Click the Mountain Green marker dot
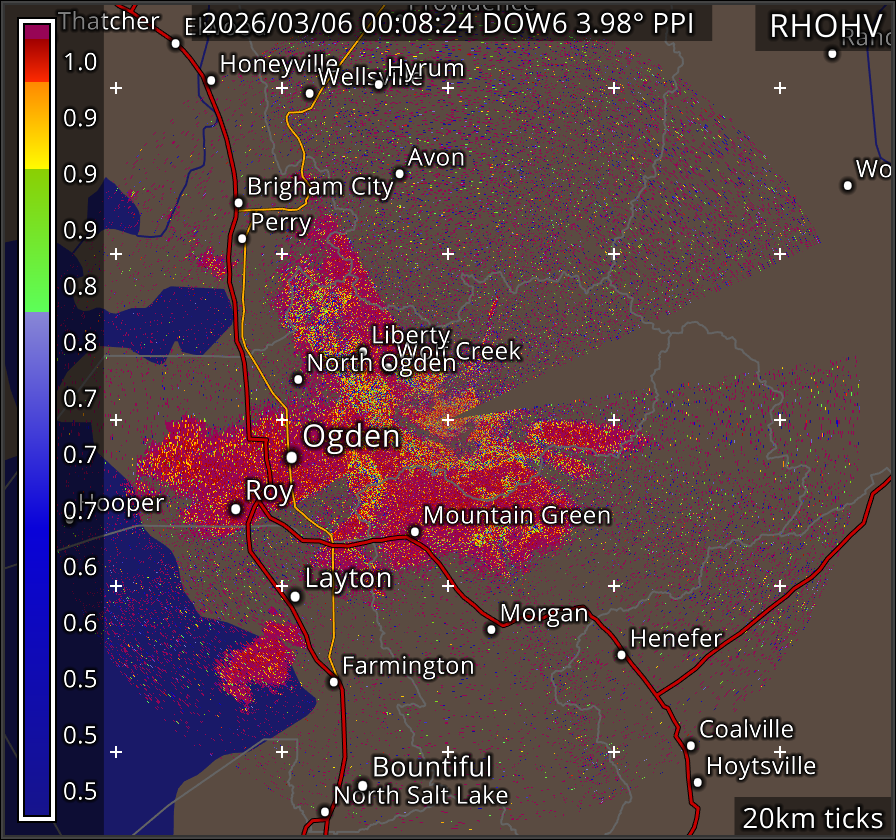Image resolution: width=896 pixels, height=840 pixels. (415, 532)
